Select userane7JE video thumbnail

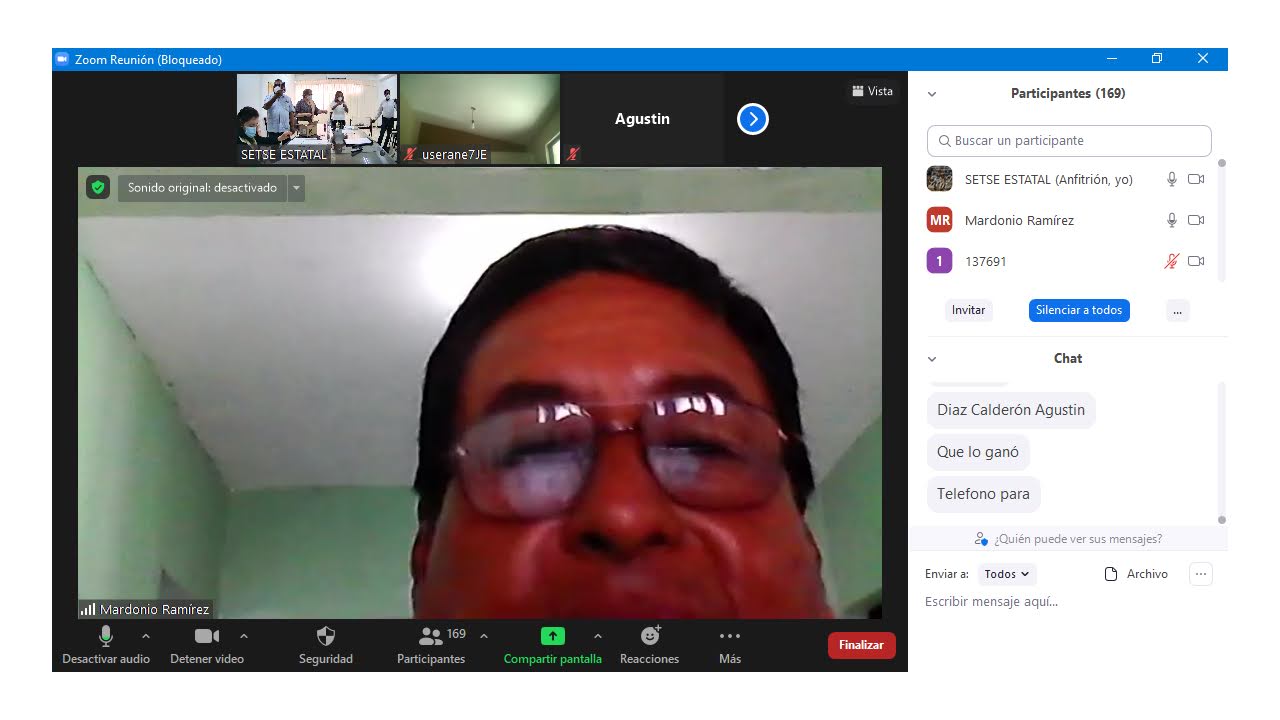point(480,119)
